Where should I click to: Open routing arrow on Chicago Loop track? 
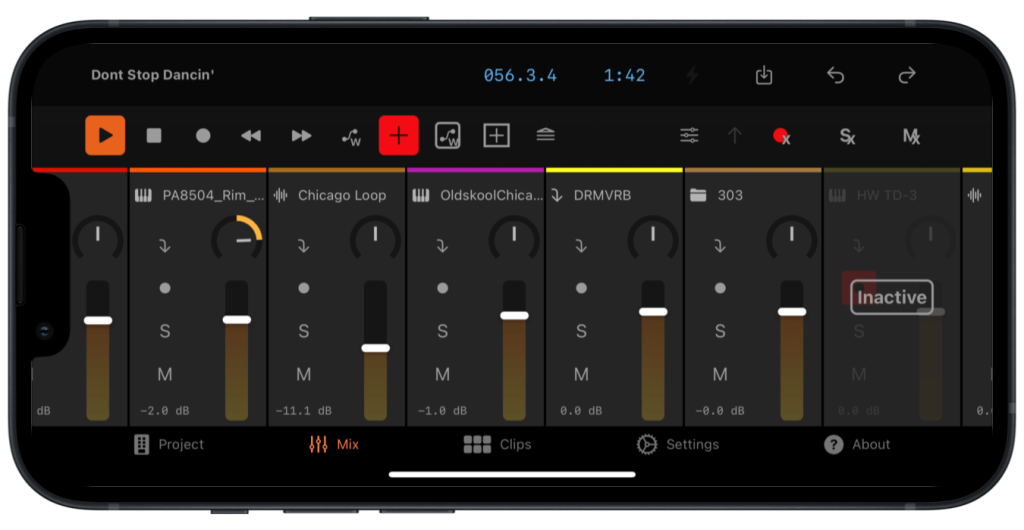click(304, 245)
